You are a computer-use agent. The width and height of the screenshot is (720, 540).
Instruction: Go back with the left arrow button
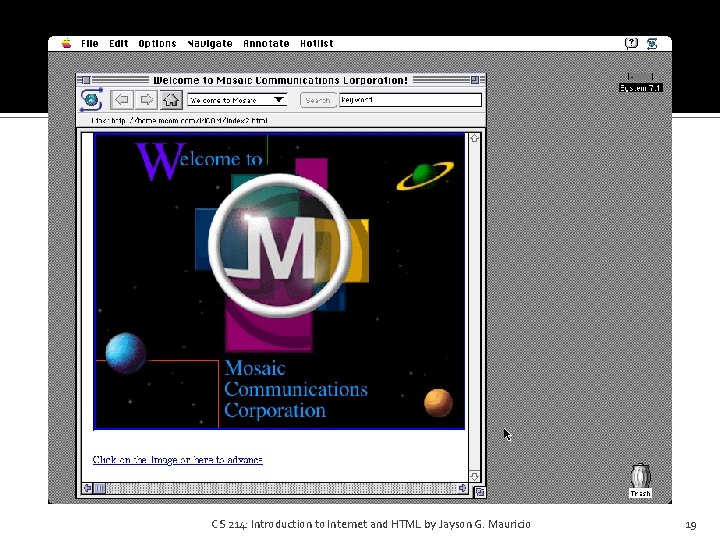122,100
